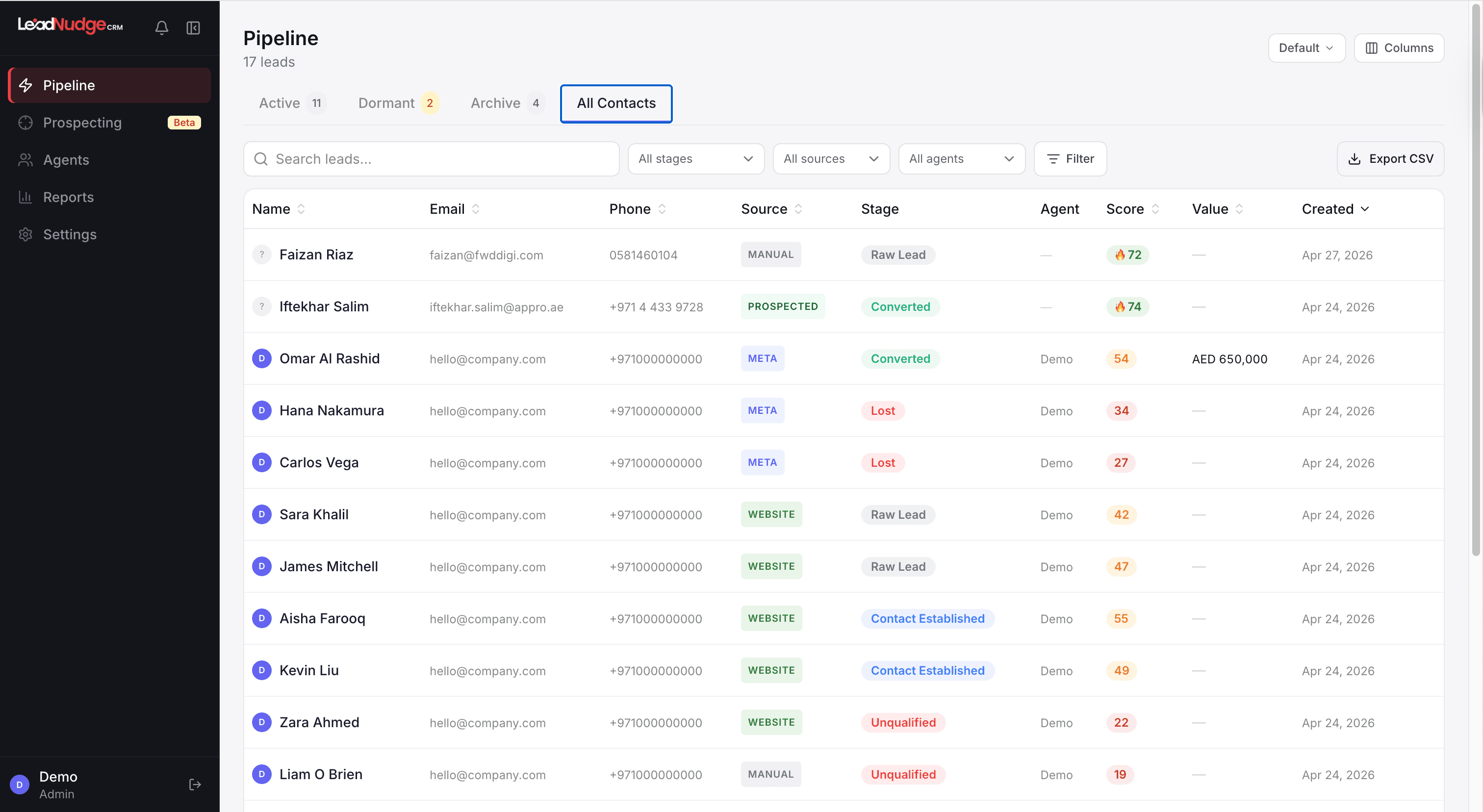This screenshot has width=1483, height=812.
Task: Click Faizan Riaz's question-mark avatar
Action: pos(261,254)
